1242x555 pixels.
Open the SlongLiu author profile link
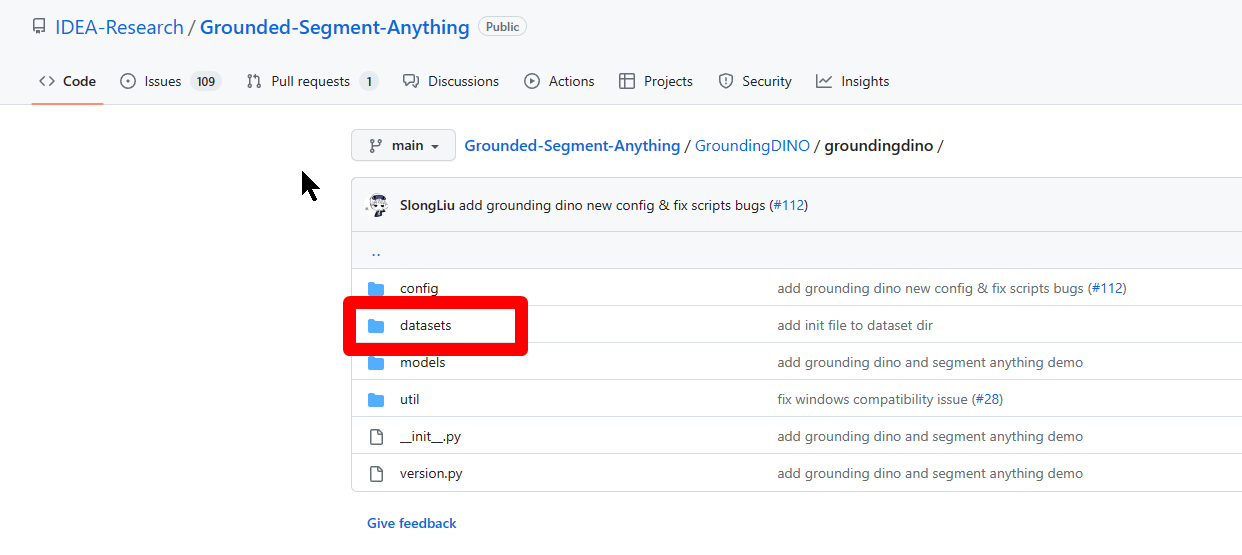(427, 205)
